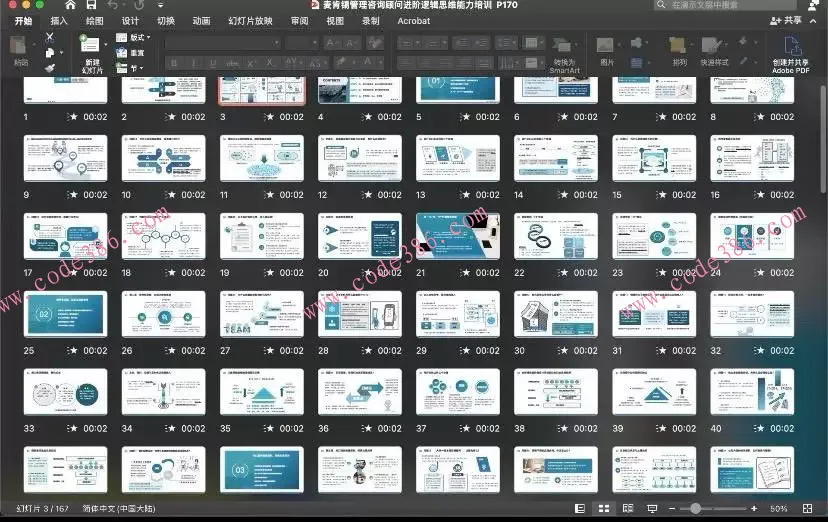This screenshot has height=522, width=828.
Task: Switch to Reading view in status bar
Action: 628,508
